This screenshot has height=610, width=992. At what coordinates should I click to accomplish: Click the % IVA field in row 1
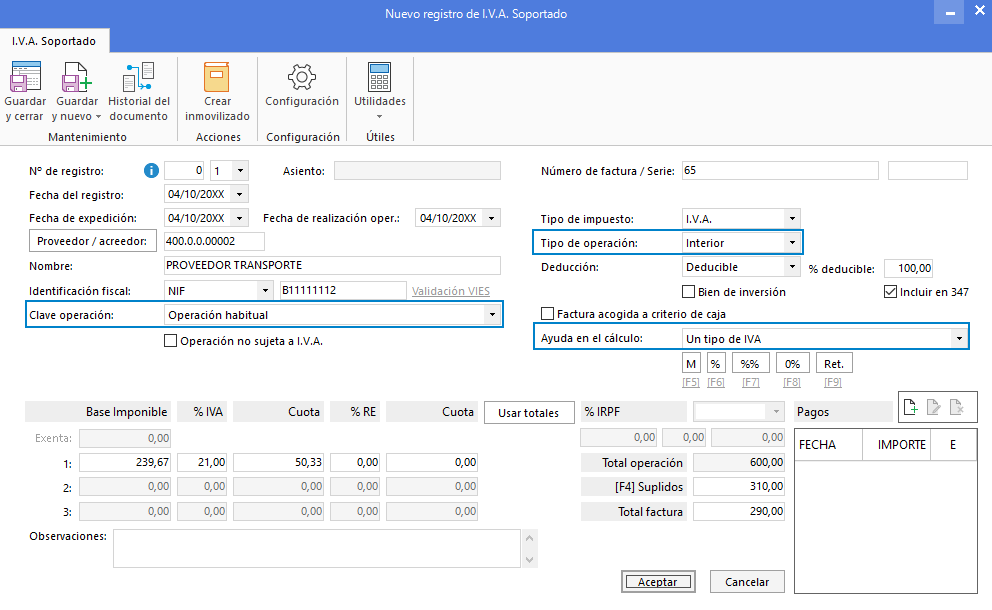click(x=202, y=463)
